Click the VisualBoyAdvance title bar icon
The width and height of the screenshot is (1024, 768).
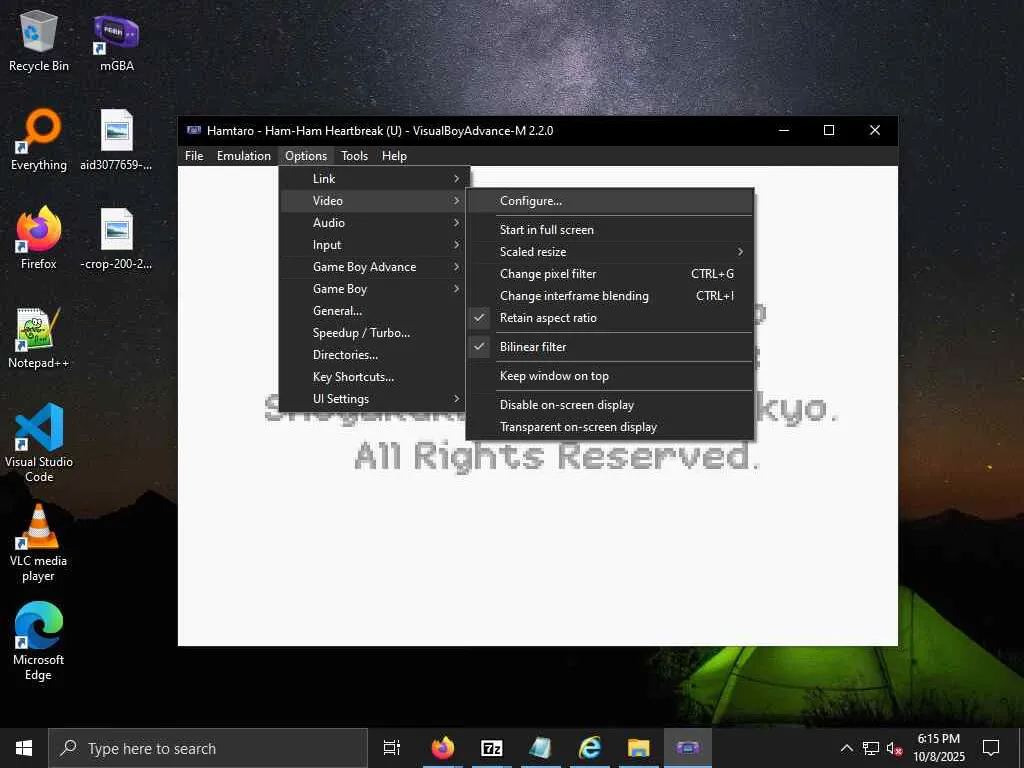(x=193, y=131)
